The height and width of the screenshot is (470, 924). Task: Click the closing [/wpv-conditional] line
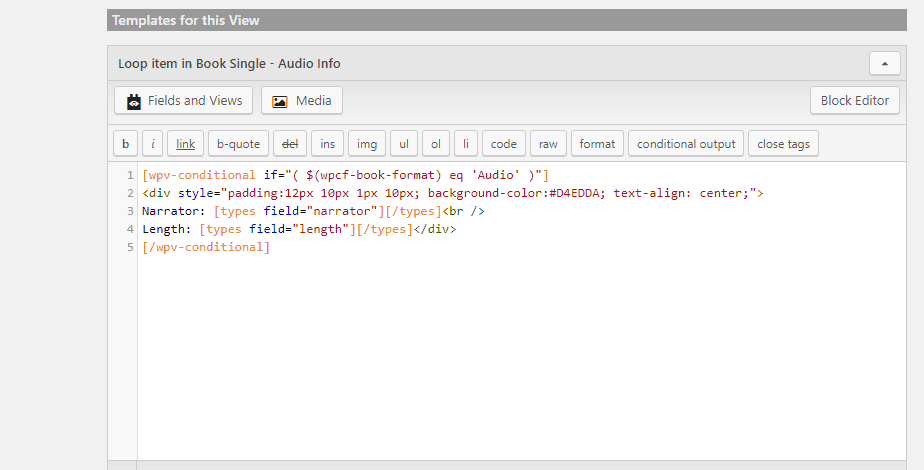(x=206, y=247)
